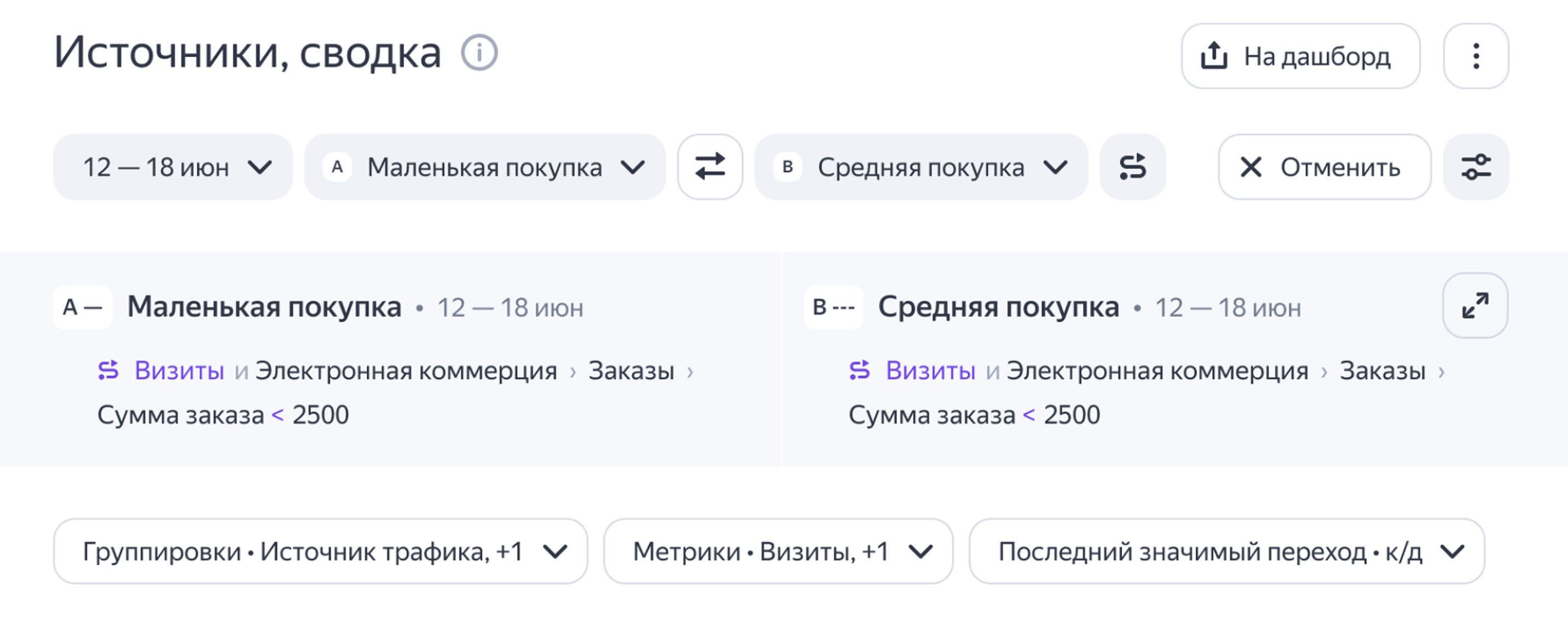Open the Маленькая покупка segment dropdown
The image size is (1568, 621).
(484, 167)
